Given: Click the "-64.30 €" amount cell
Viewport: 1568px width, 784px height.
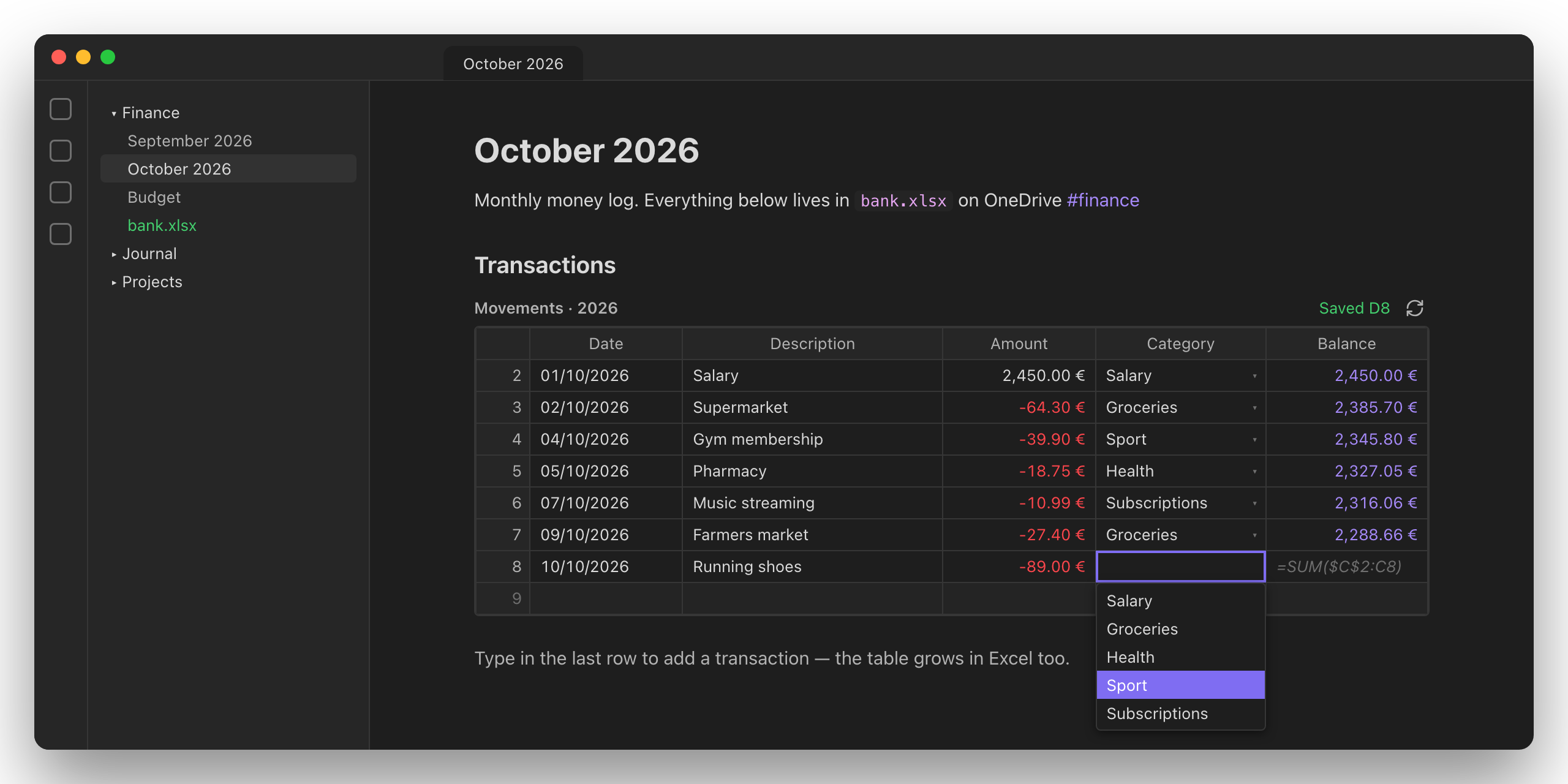Looking at the screenshot, I should [x=1019, y=407].
